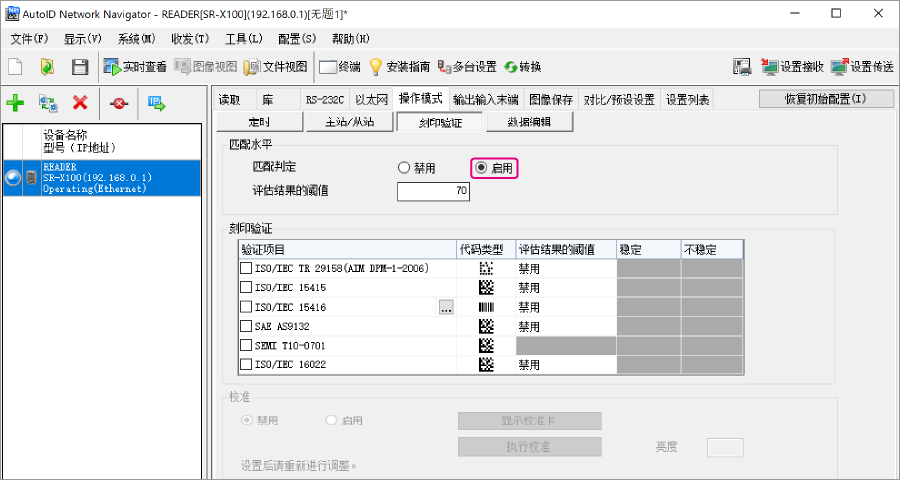This screenshot has width=900, height=480.
Task: Click the green plus add device icon
Action: tap(15, 102)
